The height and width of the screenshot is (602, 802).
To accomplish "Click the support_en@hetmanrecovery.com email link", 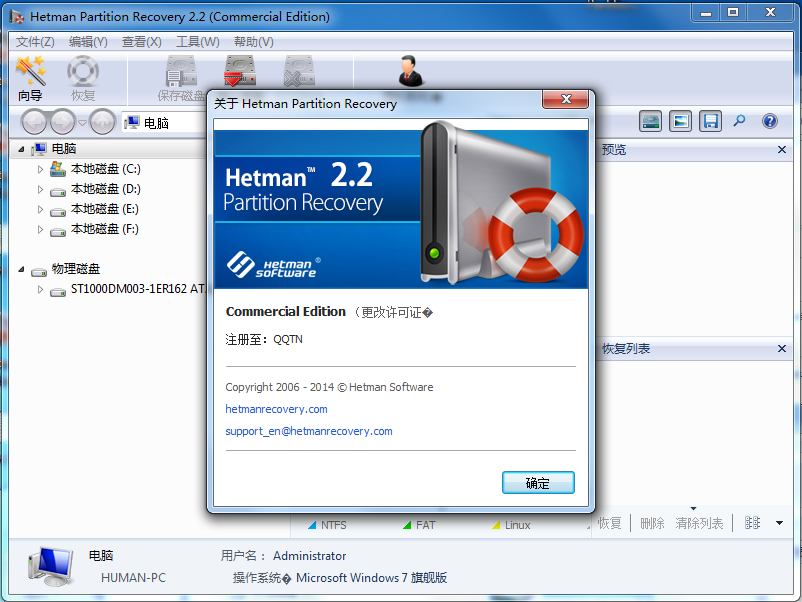I will click(308, 431).
